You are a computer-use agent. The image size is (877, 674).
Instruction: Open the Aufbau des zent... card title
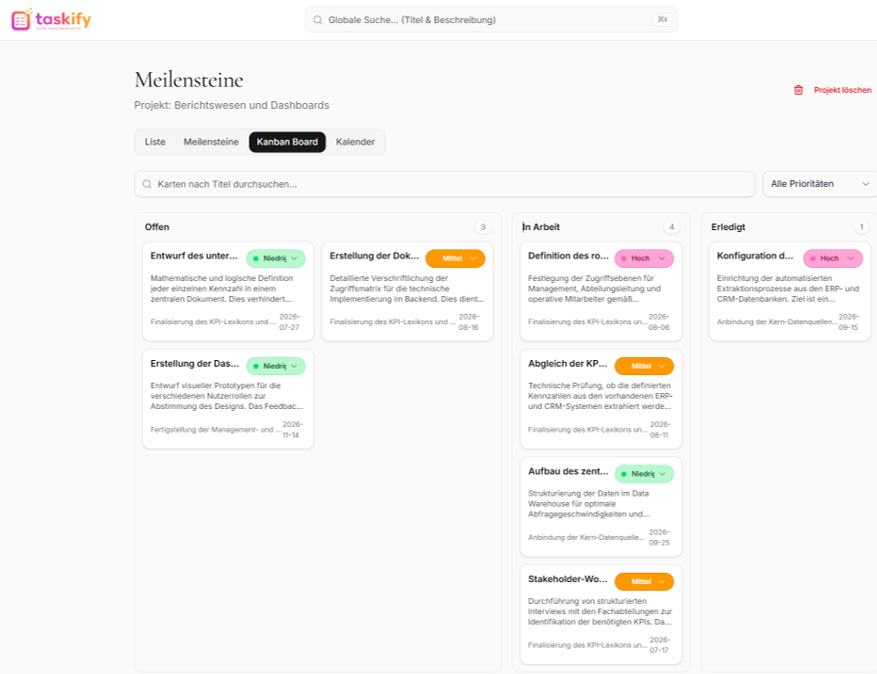coord(568,471)
